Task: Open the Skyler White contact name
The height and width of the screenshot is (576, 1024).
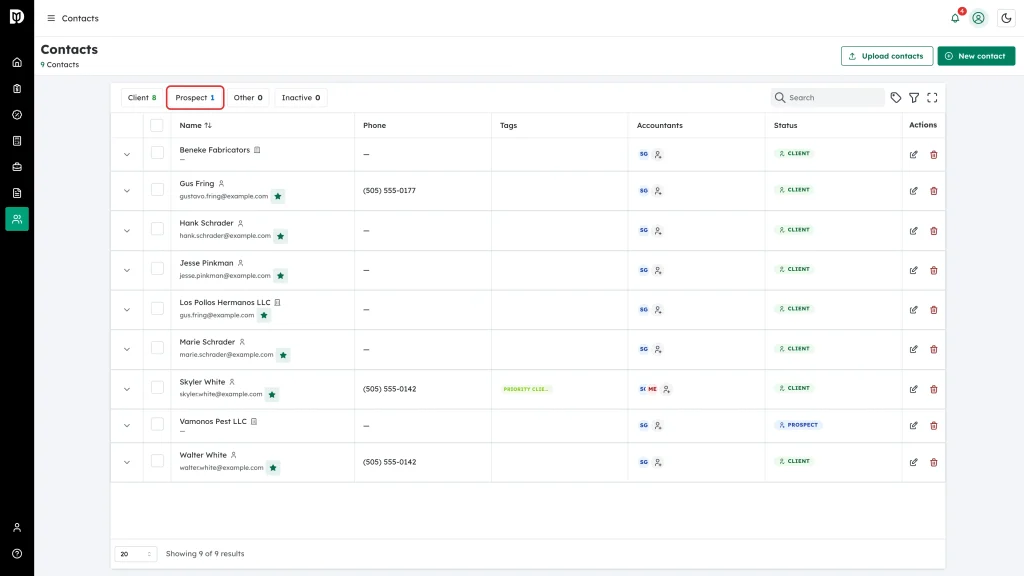Action: [x=202, y=382]
